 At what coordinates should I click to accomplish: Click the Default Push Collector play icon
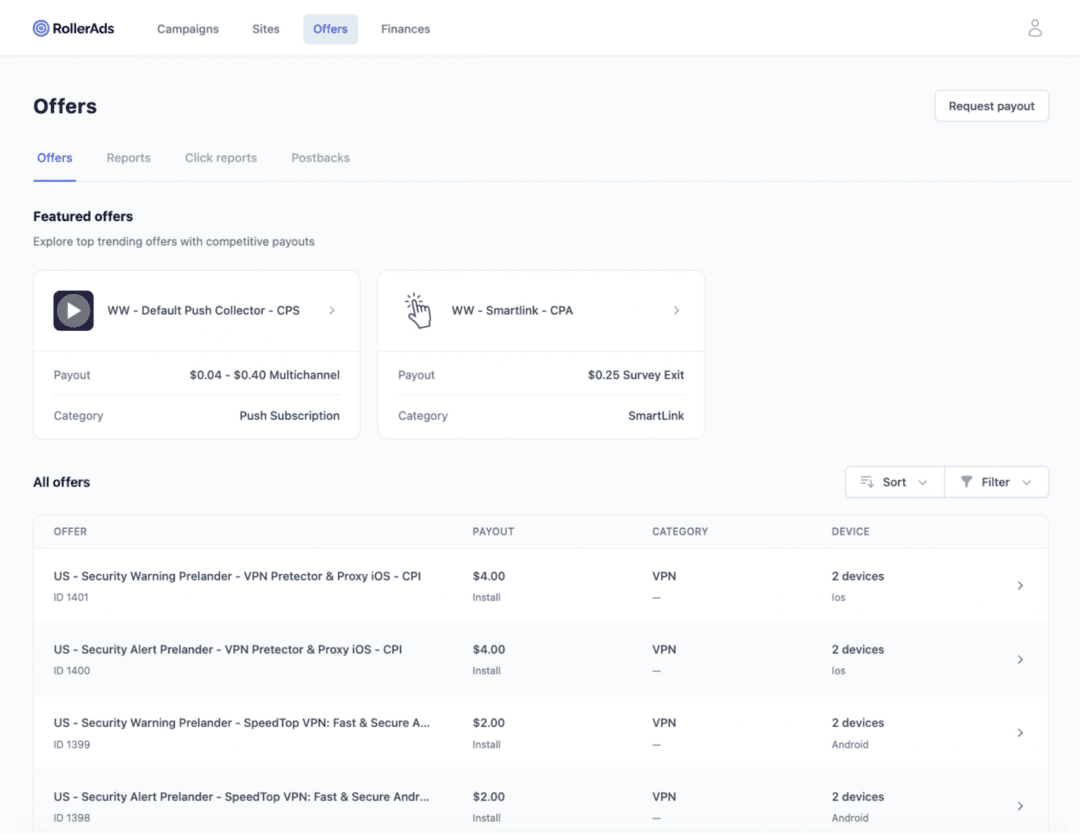pyautogui.click(x=74, y=311)
